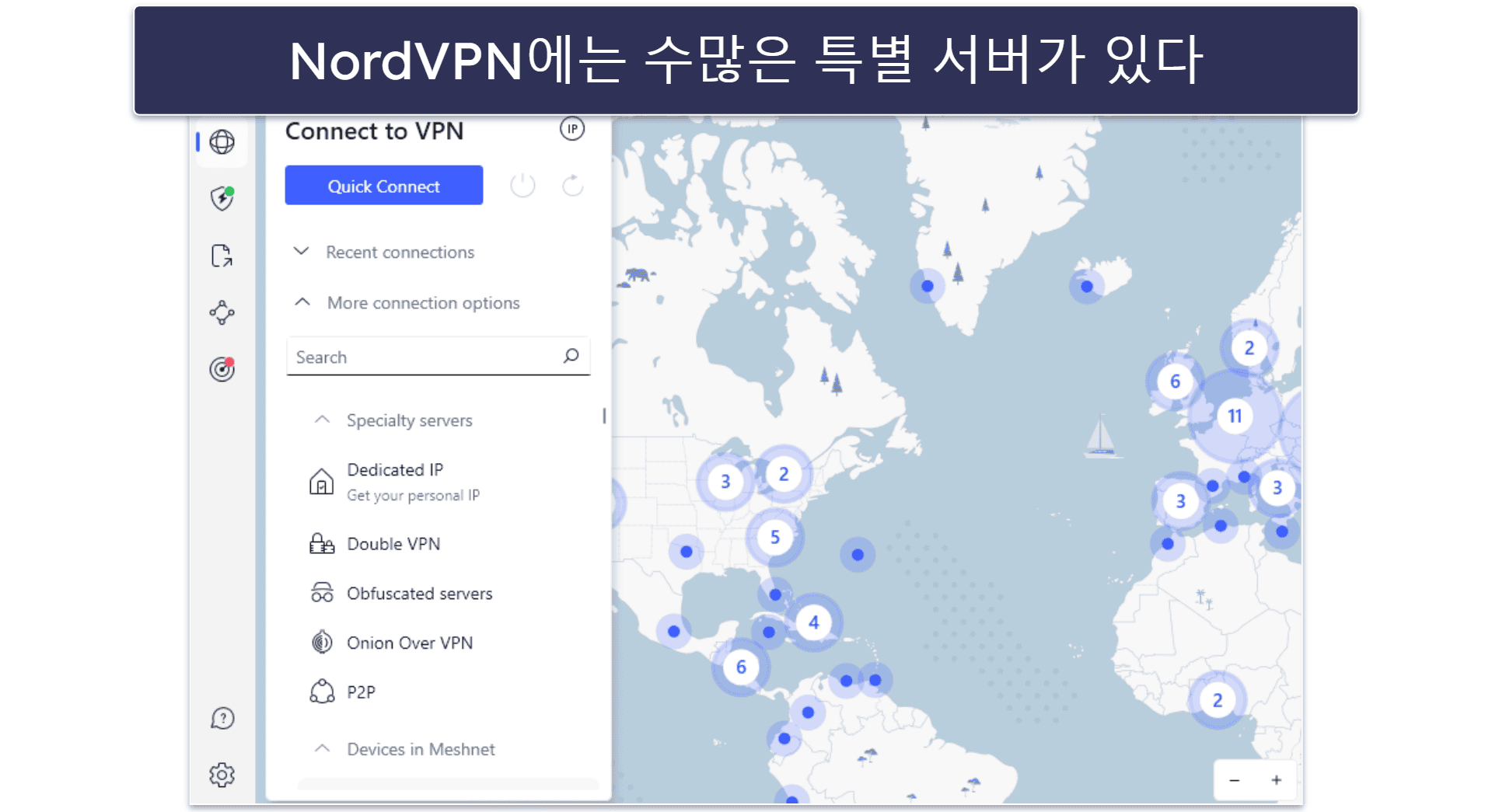Open the Meshnet sidebar icon

tap(222, 312)
